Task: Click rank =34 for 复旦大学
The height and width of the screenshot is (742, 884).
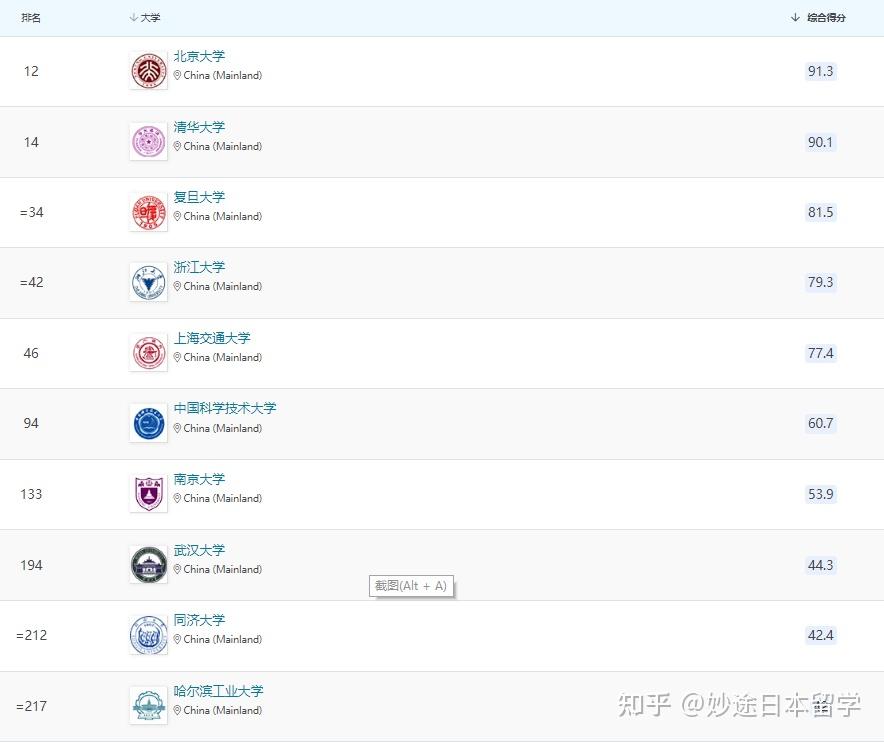Action: [x=32, y=212]
